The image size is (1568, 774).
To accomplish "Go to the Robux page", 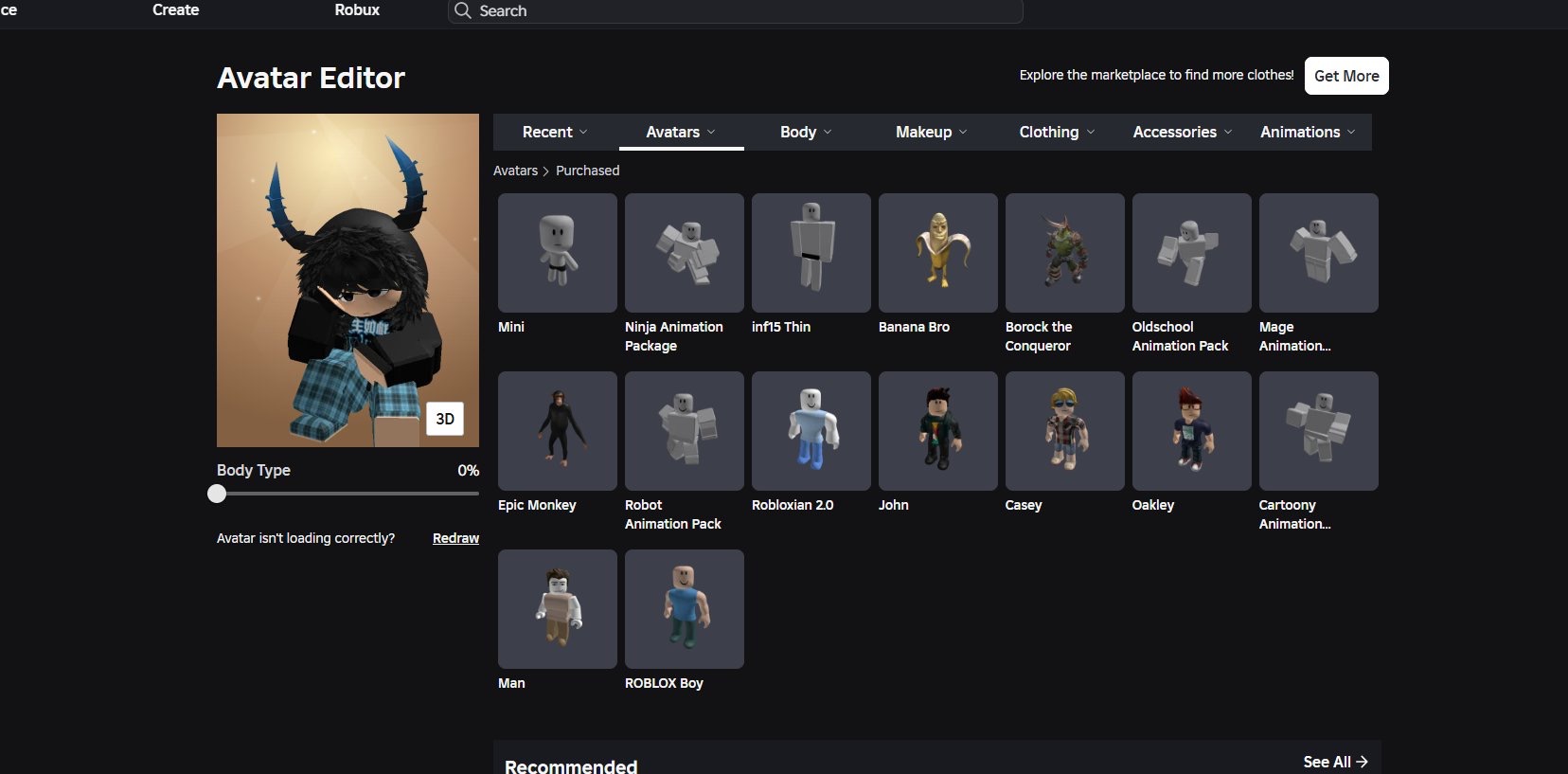I will (x=357, y=9).
